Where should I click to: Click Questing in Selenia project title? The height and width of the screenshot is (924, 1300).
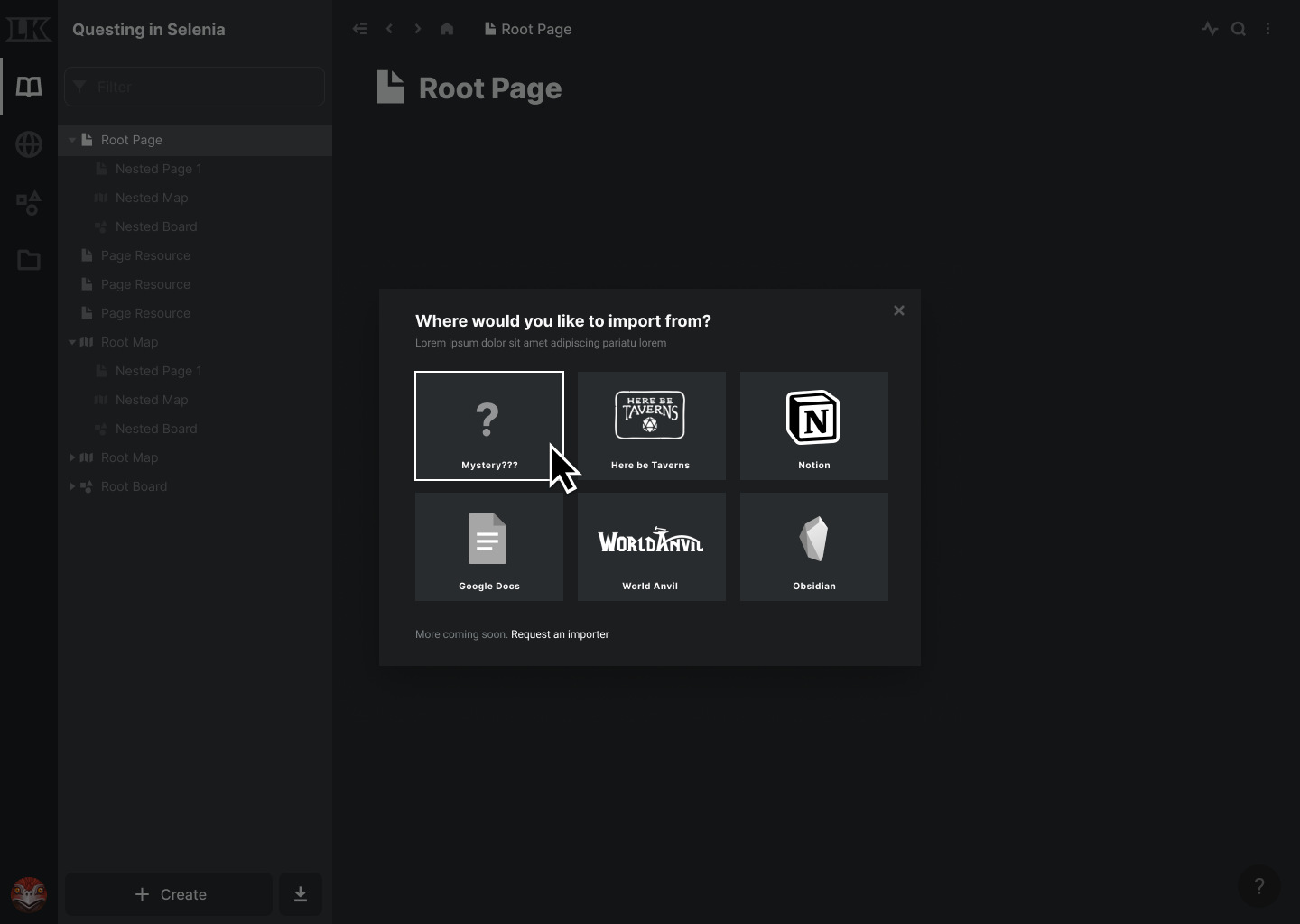[x=149, y=29]
